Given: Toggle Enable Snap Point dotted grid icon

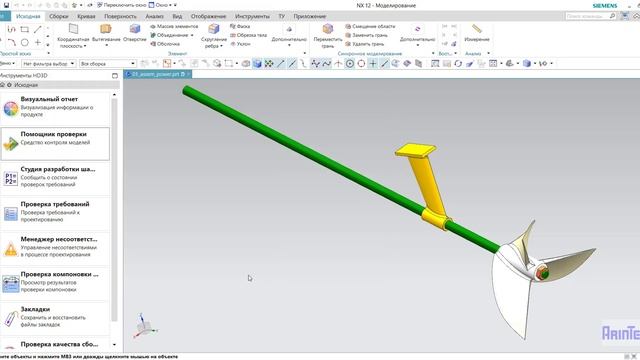Looking at the screenshot, I should click(269, 64).
